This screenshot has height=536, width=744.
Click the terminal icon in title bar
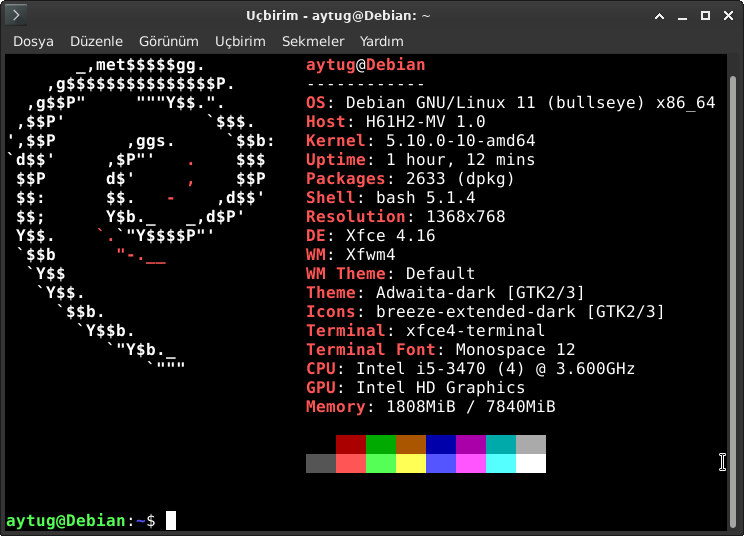[16, 15]
